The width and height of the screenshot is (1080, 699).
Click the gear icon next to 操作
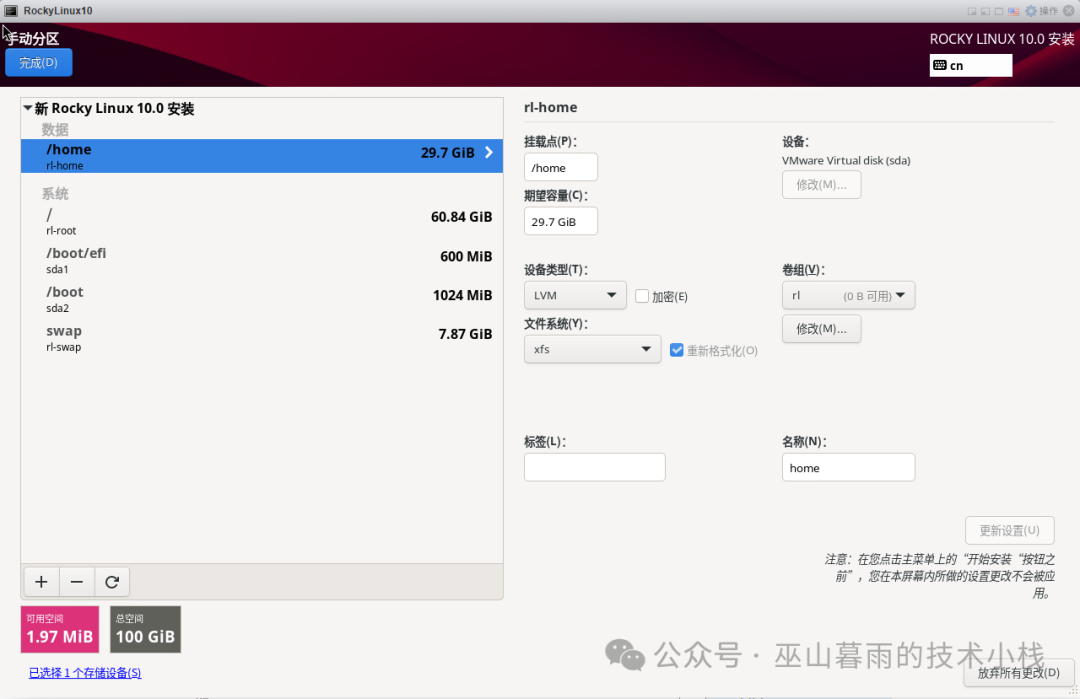tap(1030, 11)
